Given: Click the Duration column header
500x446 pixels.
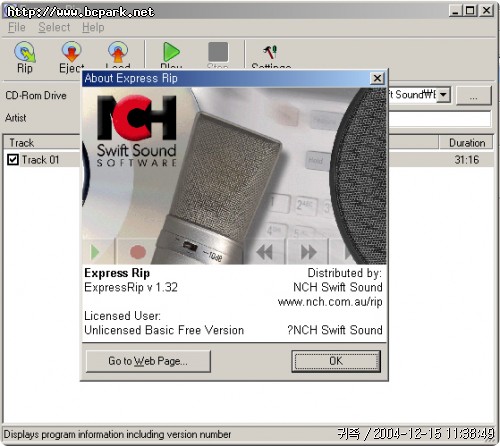Looking at the screenshot, I should 467,143.
